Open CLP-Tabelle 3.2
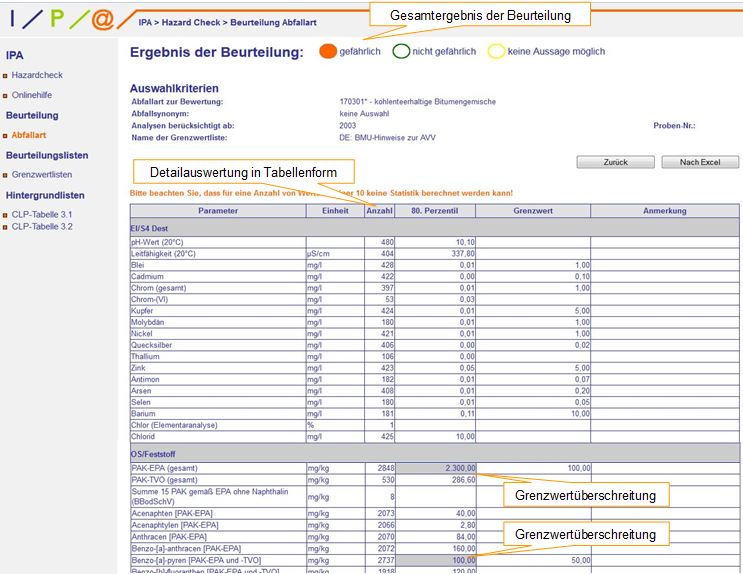 [x=42, y=227]
